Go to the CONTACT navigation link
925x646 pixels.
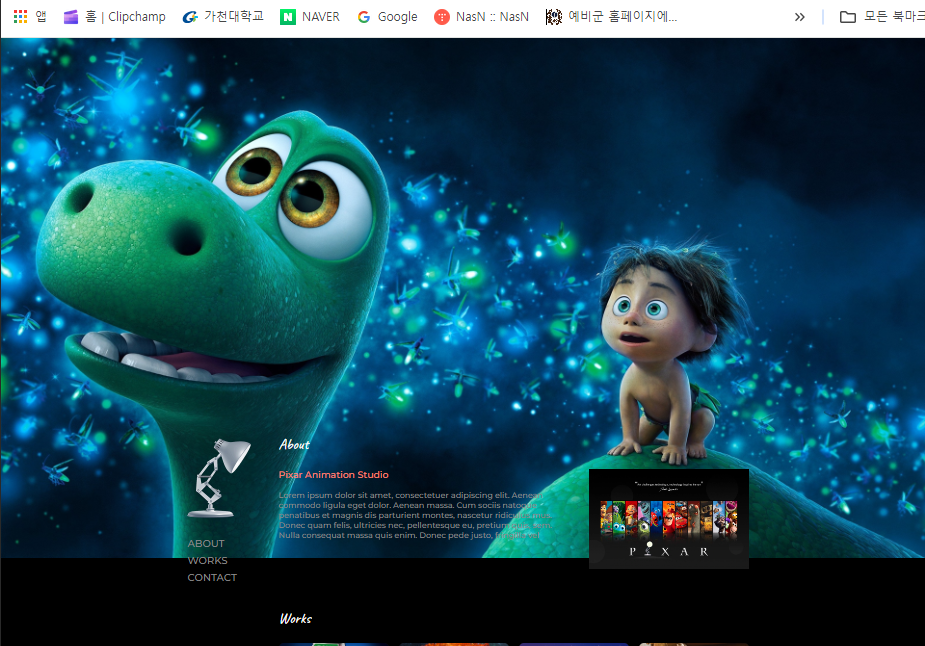coord(212,578)
